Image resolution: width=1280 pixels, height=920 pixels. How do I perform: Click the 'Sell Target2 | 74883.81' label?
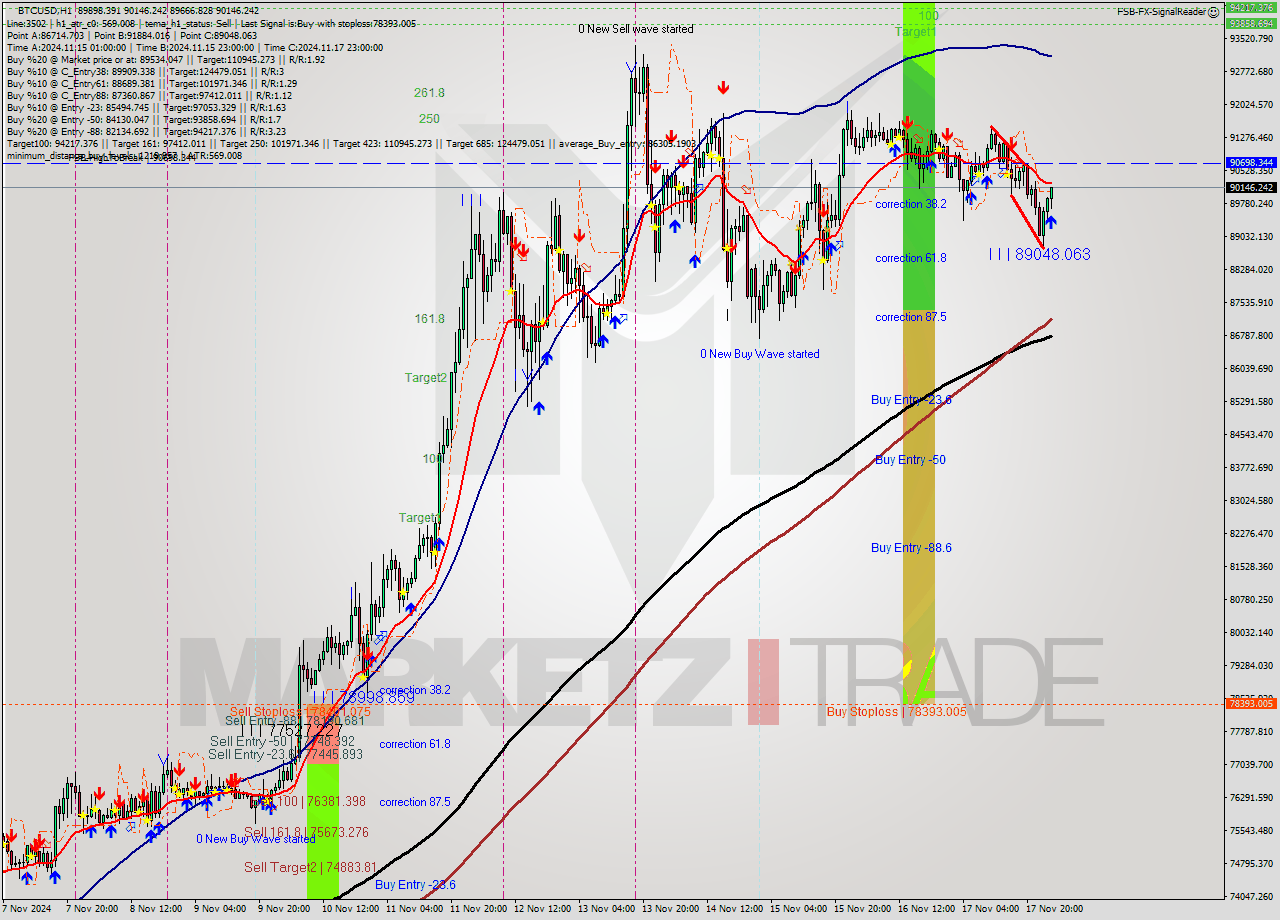click(x=311, y=868)
